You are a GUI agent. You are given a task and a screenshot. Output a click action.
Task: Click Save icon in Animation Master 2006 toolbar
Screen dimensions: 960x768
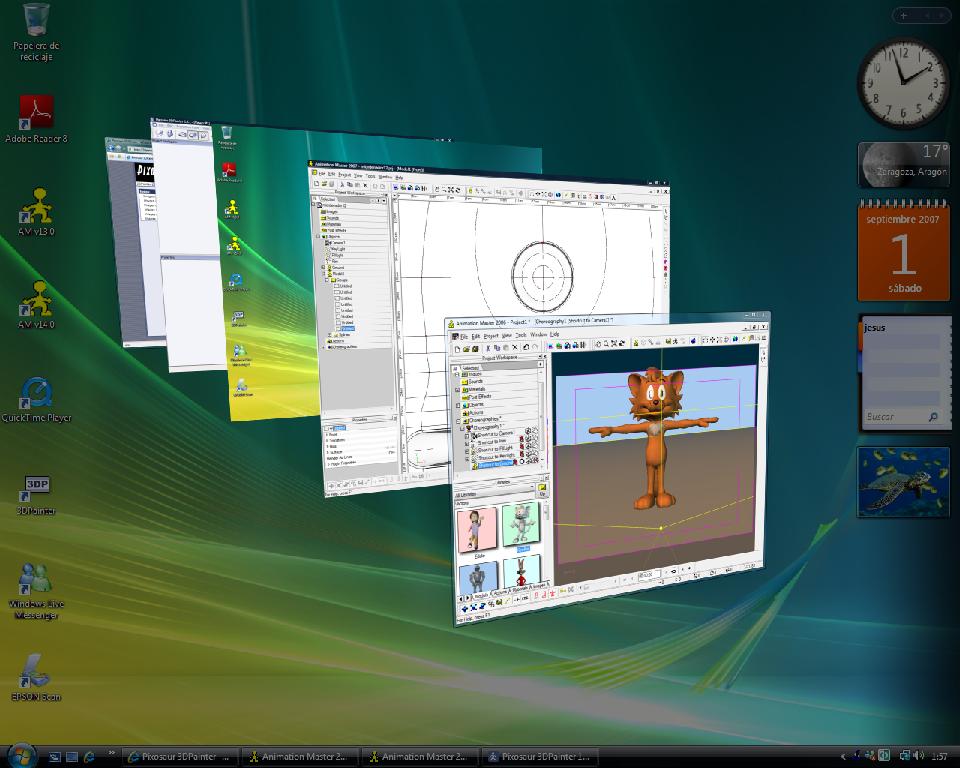coord(475,348)
